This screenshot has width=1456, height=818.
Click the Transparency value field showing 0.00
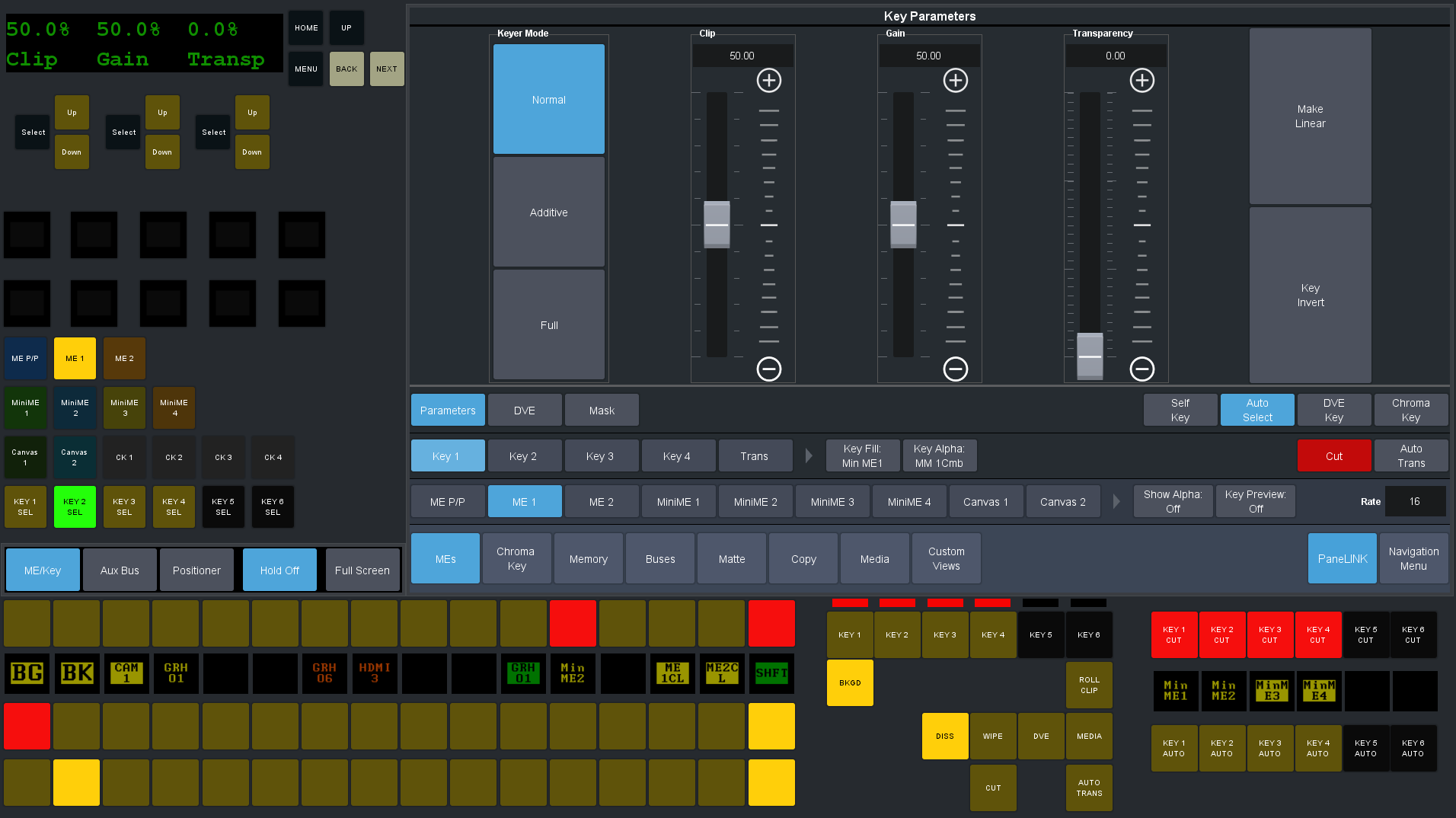(1116, 56)
